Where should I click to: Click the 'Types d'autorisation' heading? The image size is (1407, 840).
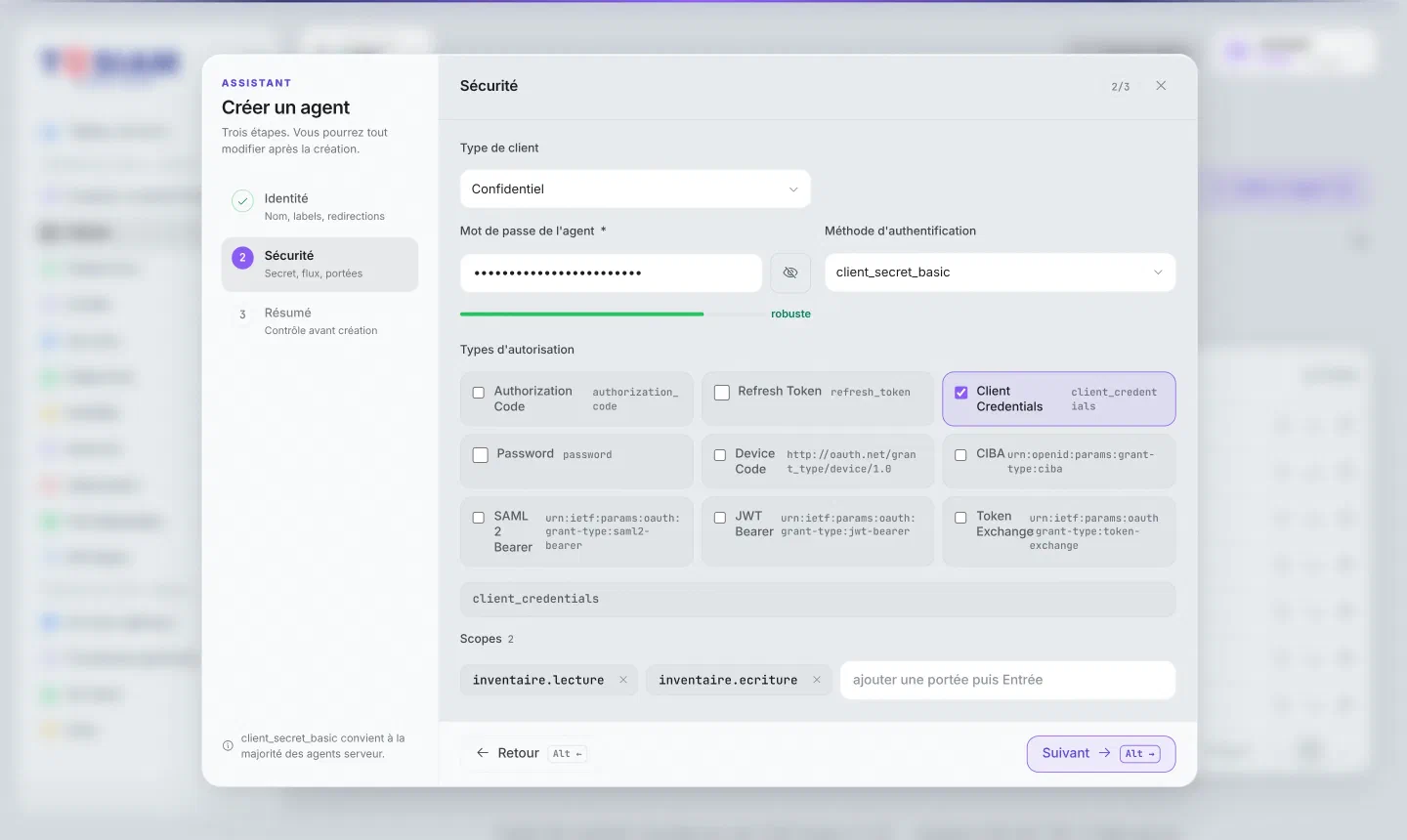517,350
